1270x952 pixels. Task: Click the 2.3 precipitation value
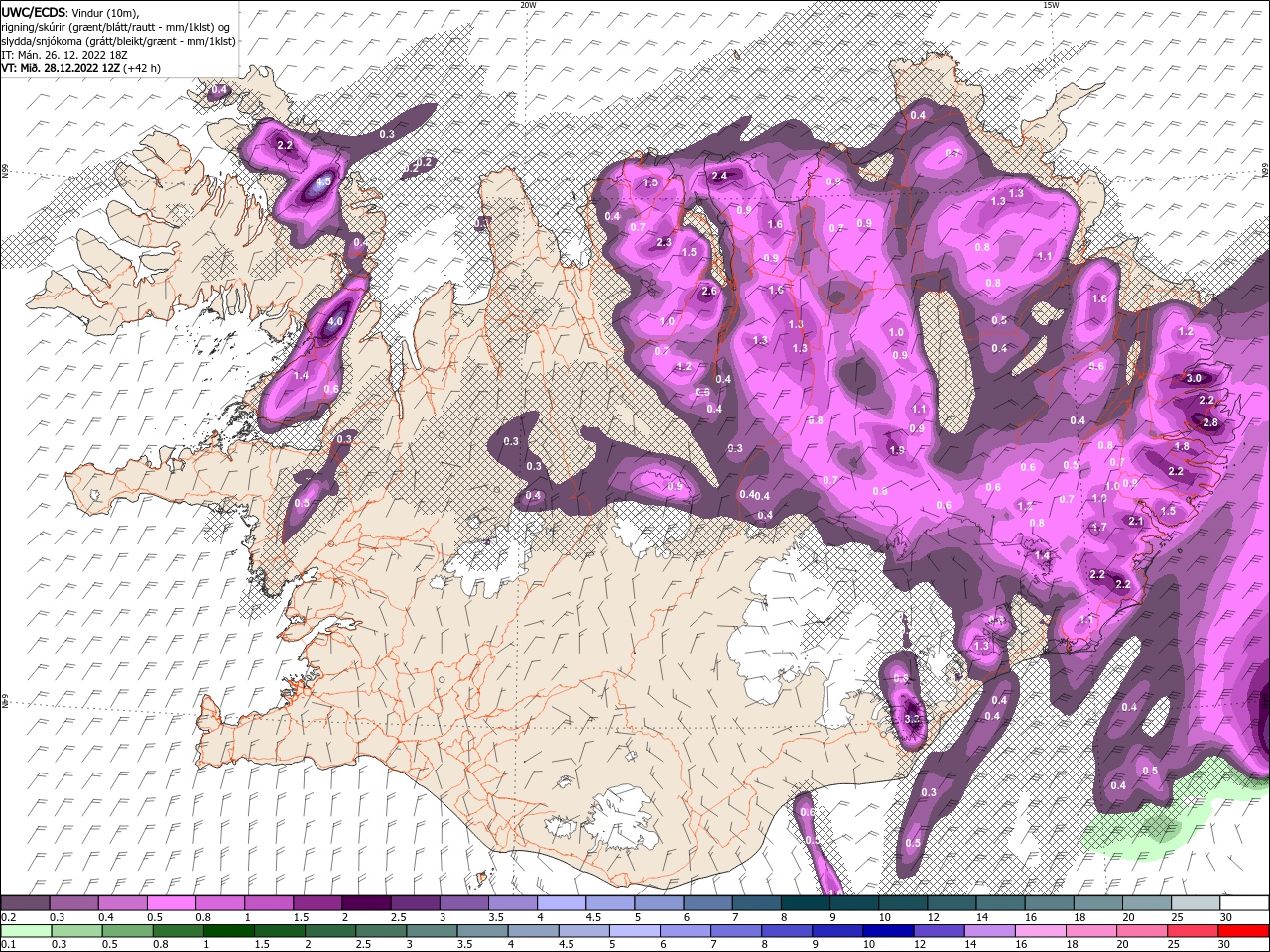pyautogui.click(x=664, y=243)
